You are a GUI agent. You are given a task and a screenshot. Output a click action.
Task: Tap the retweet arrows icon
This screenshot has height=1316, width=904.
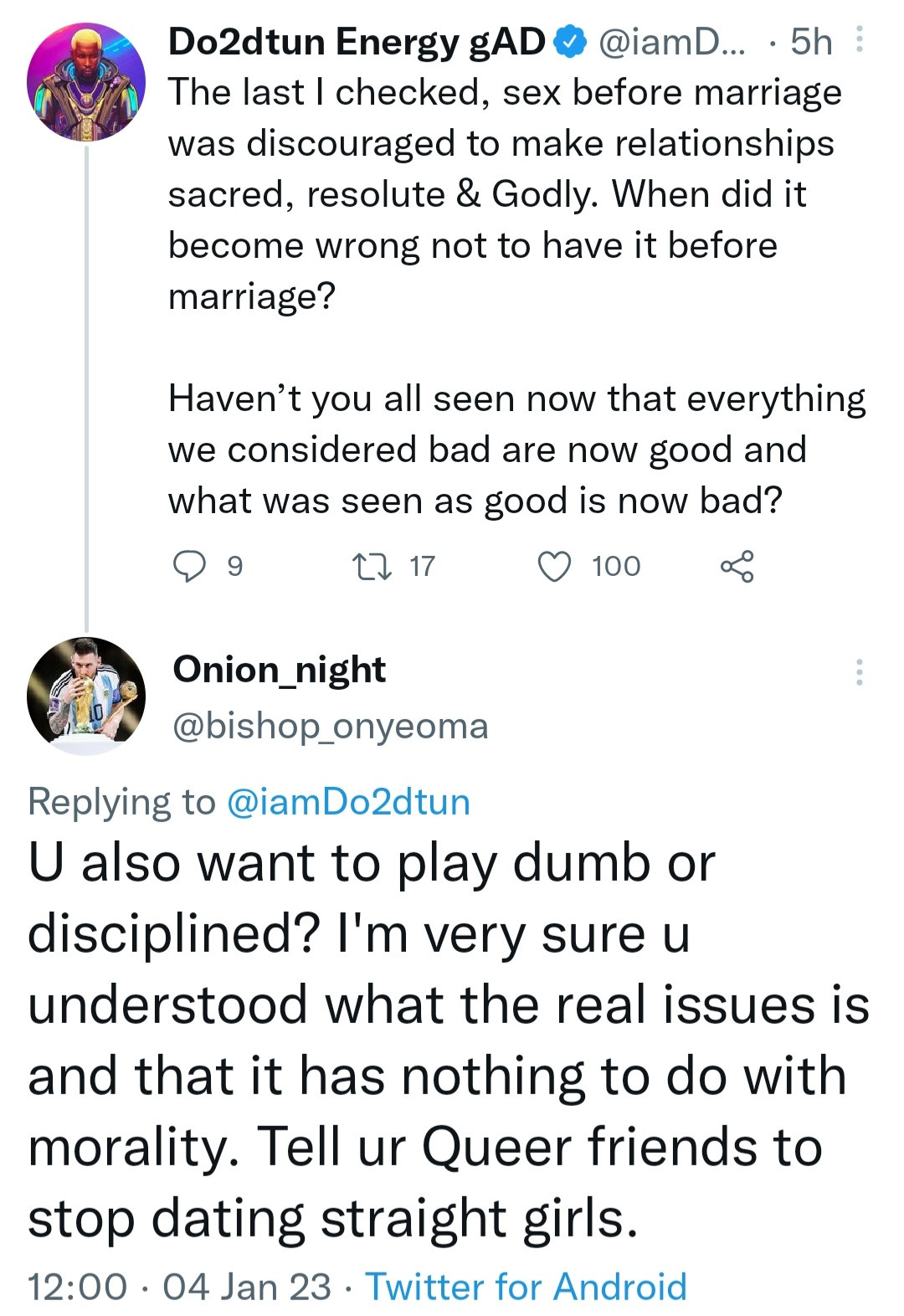click(372, 567)
